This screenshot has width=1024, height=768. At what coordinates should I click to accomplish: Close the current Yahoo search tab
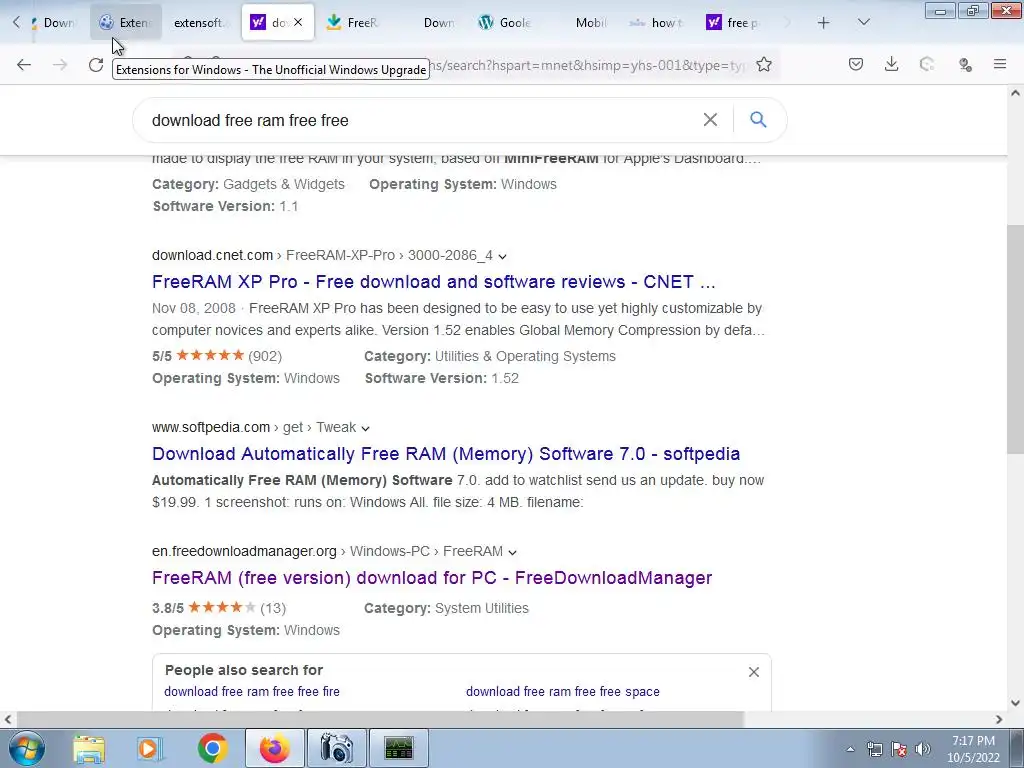(298, 22)
